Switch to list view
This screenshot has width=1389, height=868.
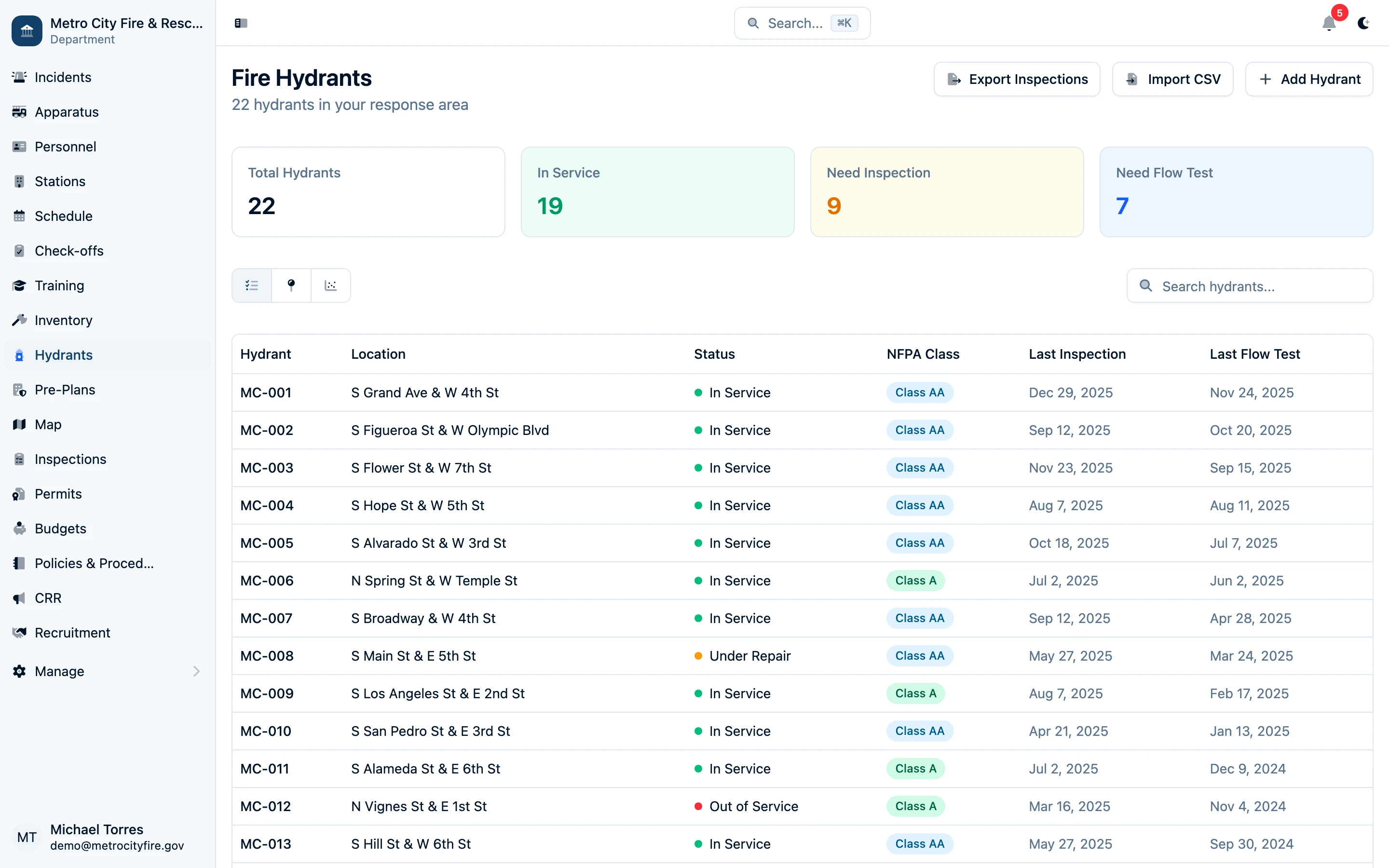pyautogui.click(x=251, y=285)
